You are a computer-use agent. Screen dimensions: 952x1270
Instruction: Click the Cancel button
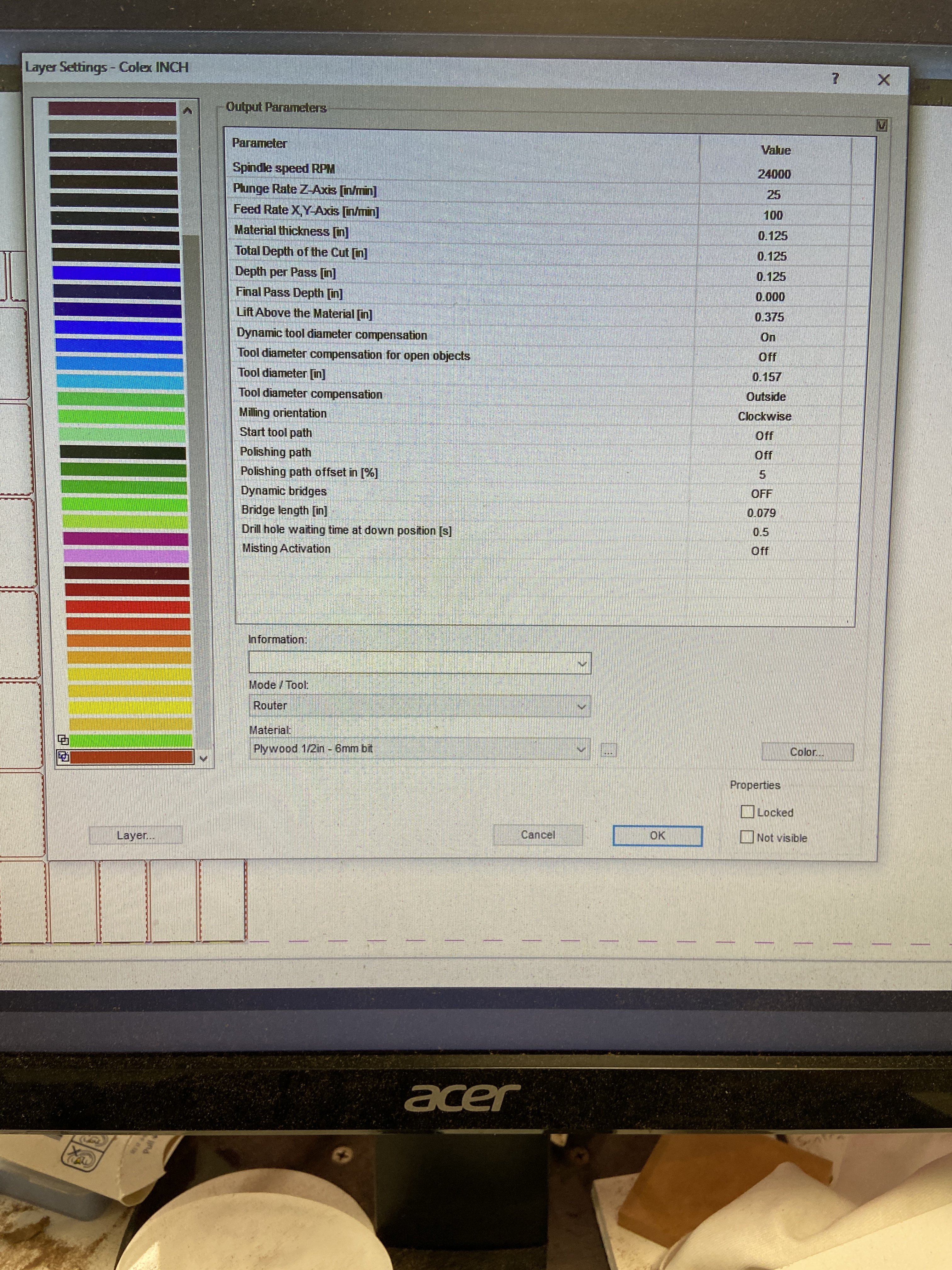coord(538,835)
